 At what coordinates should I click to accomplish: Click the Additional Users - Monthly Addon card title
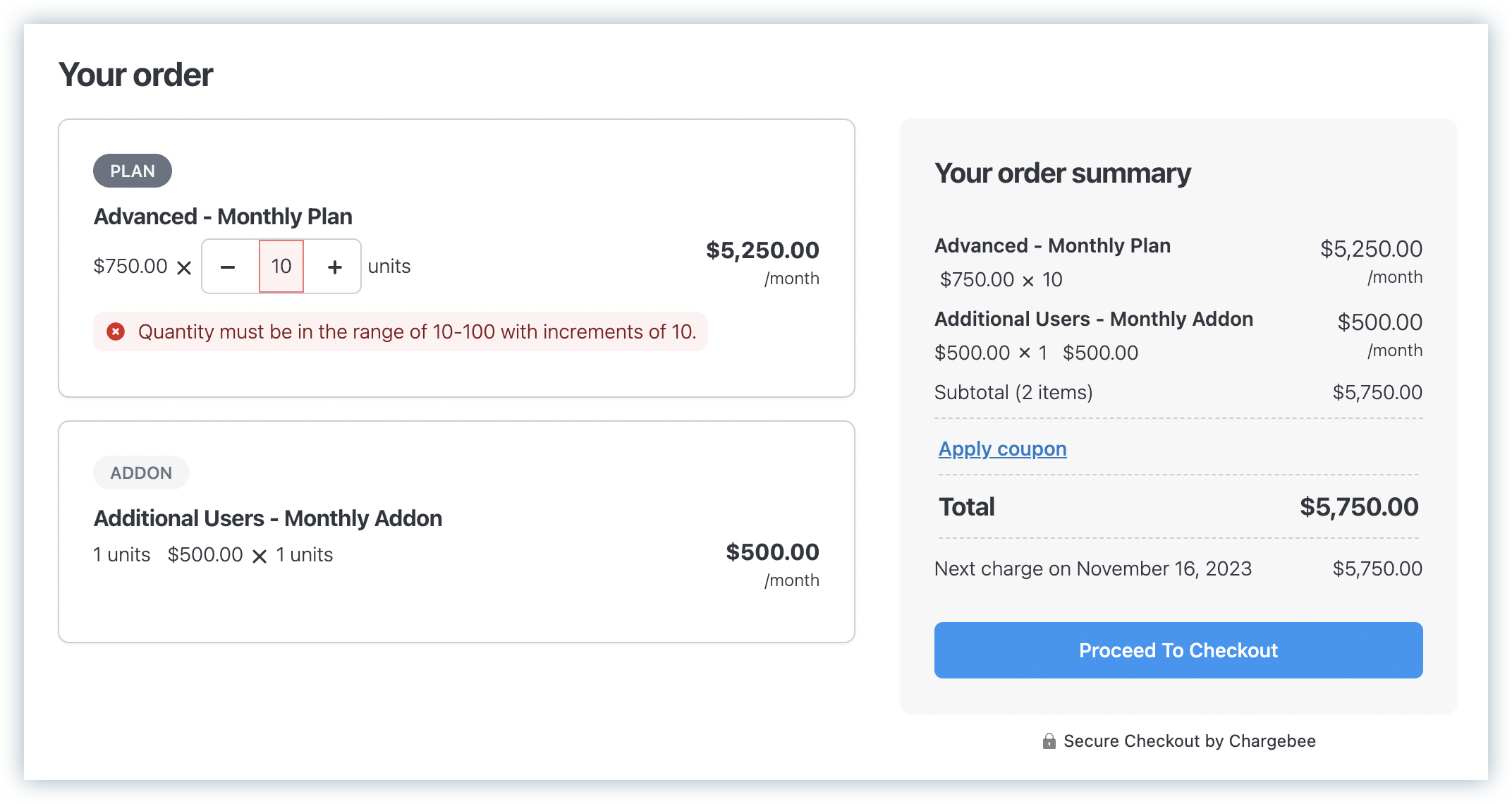coord(268,518)
